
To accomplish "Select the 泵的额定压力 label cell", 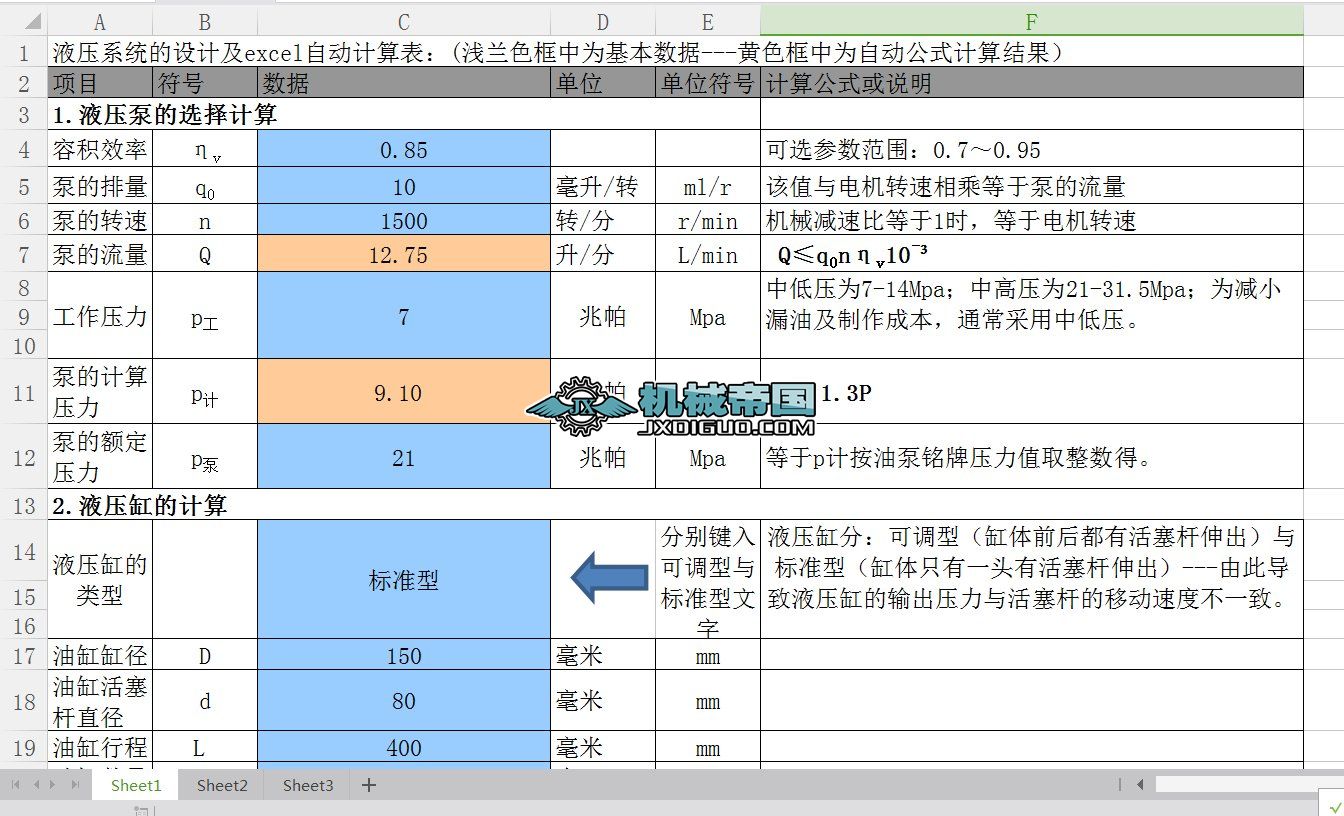I will coord(99,457).
